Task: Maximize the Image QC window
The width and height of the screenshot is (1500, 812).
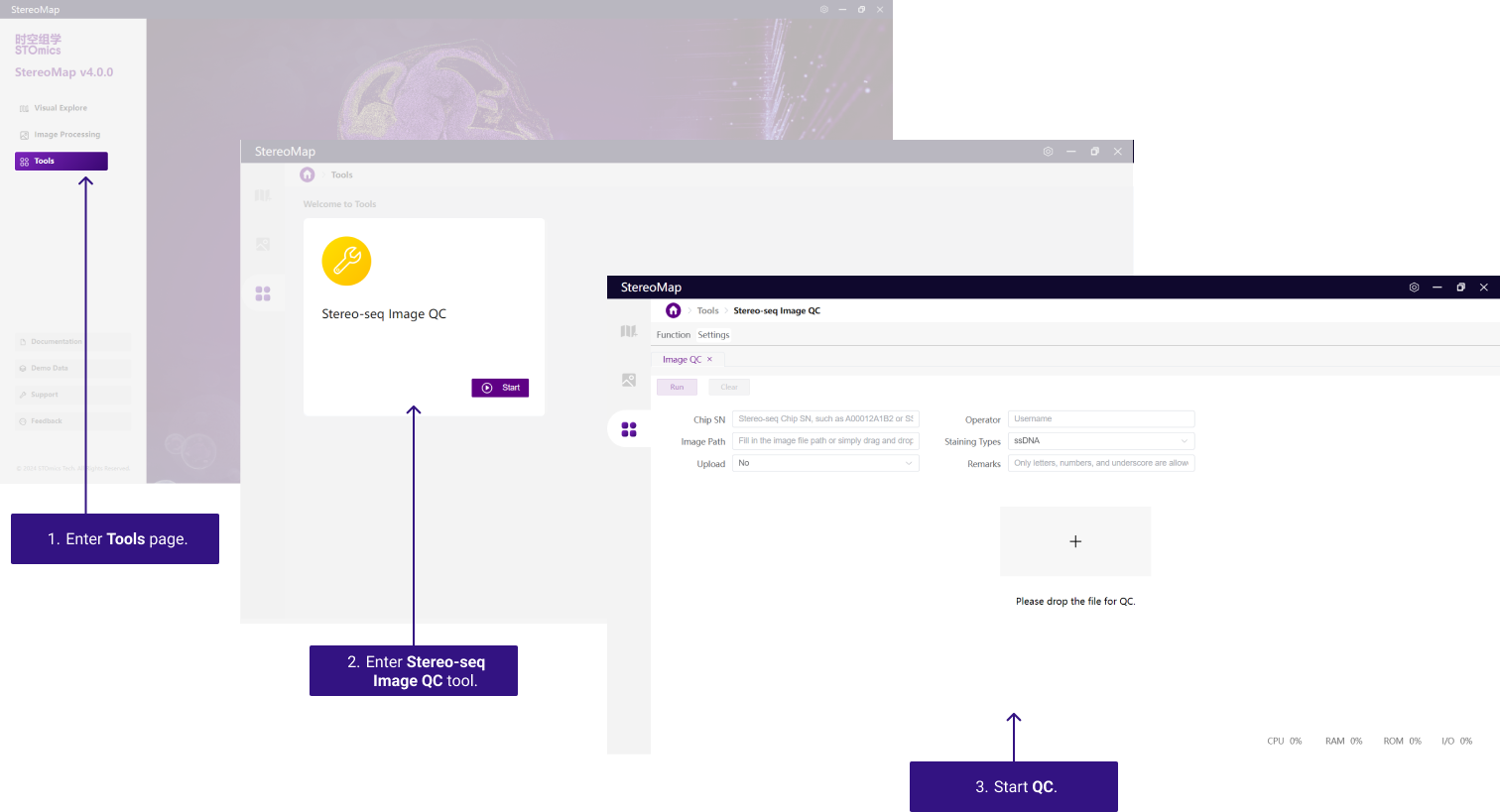Action: click(1460, 288)
